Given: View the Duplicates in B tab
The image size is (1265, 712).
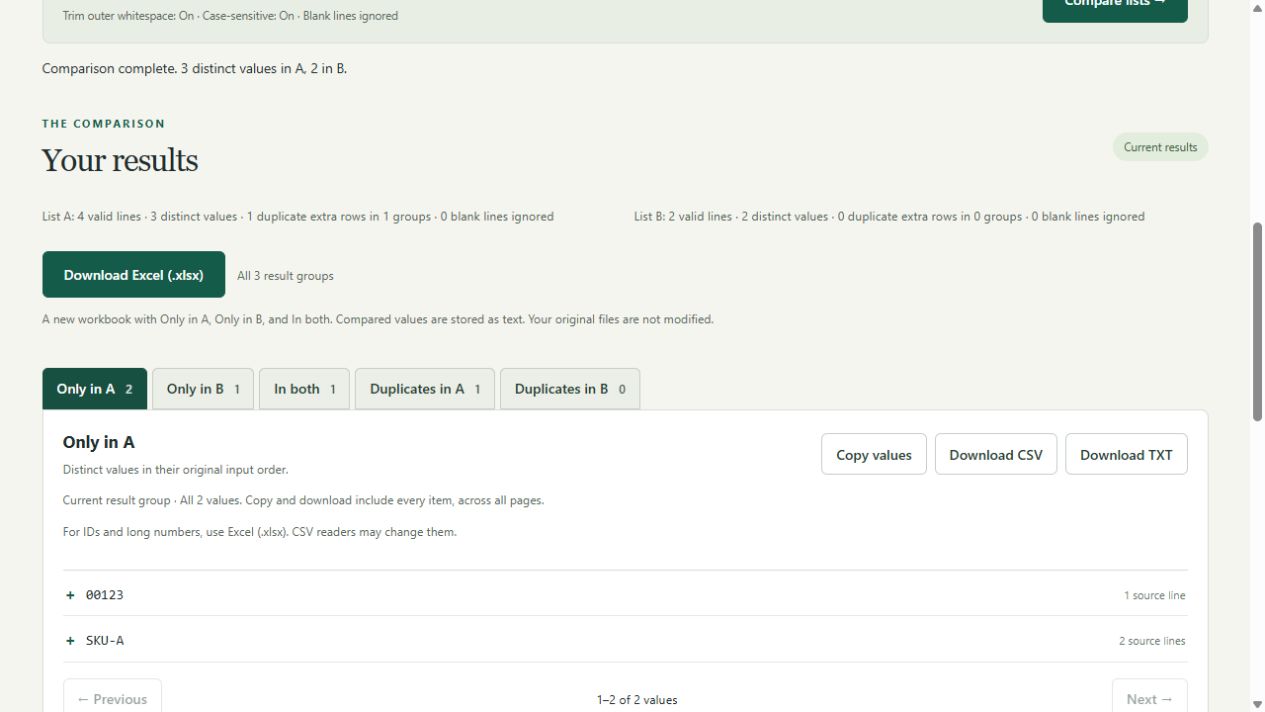Looking at the screenshot, I should (x=570, y=389).
